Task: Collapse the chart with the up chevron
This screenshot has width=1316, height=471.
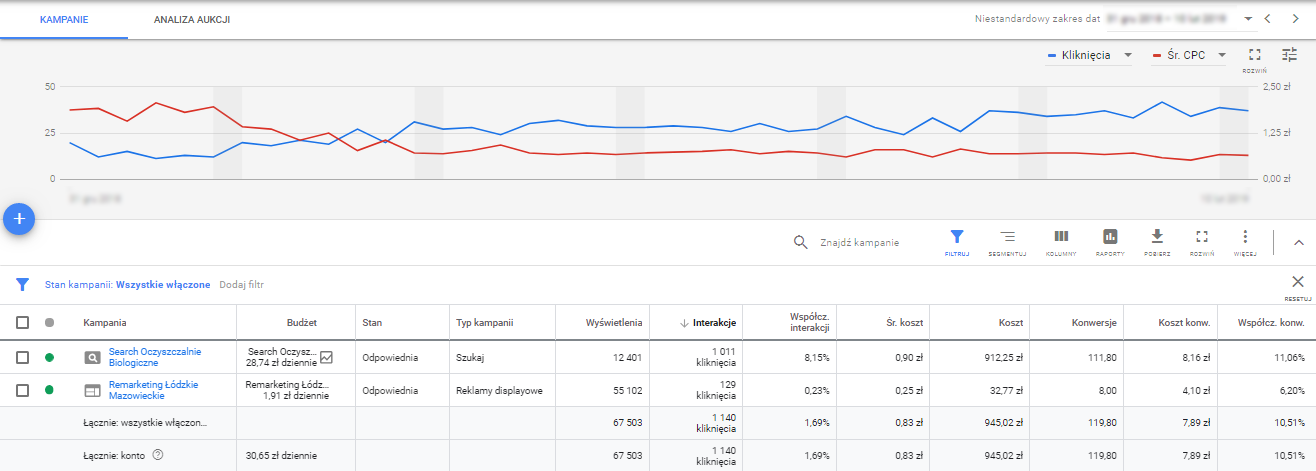Action: coord(1299,242)
